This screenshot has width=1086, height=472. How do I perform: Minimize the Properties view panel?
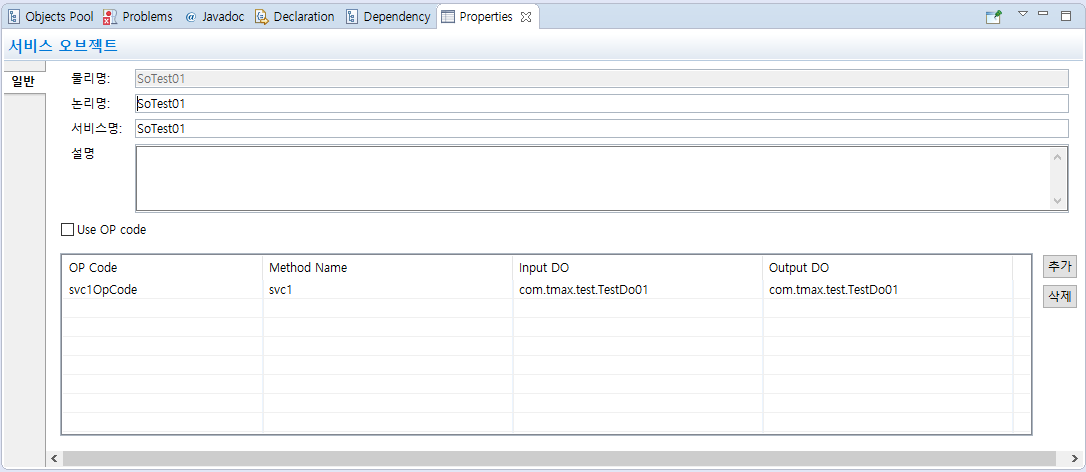tap(1043, 14)
